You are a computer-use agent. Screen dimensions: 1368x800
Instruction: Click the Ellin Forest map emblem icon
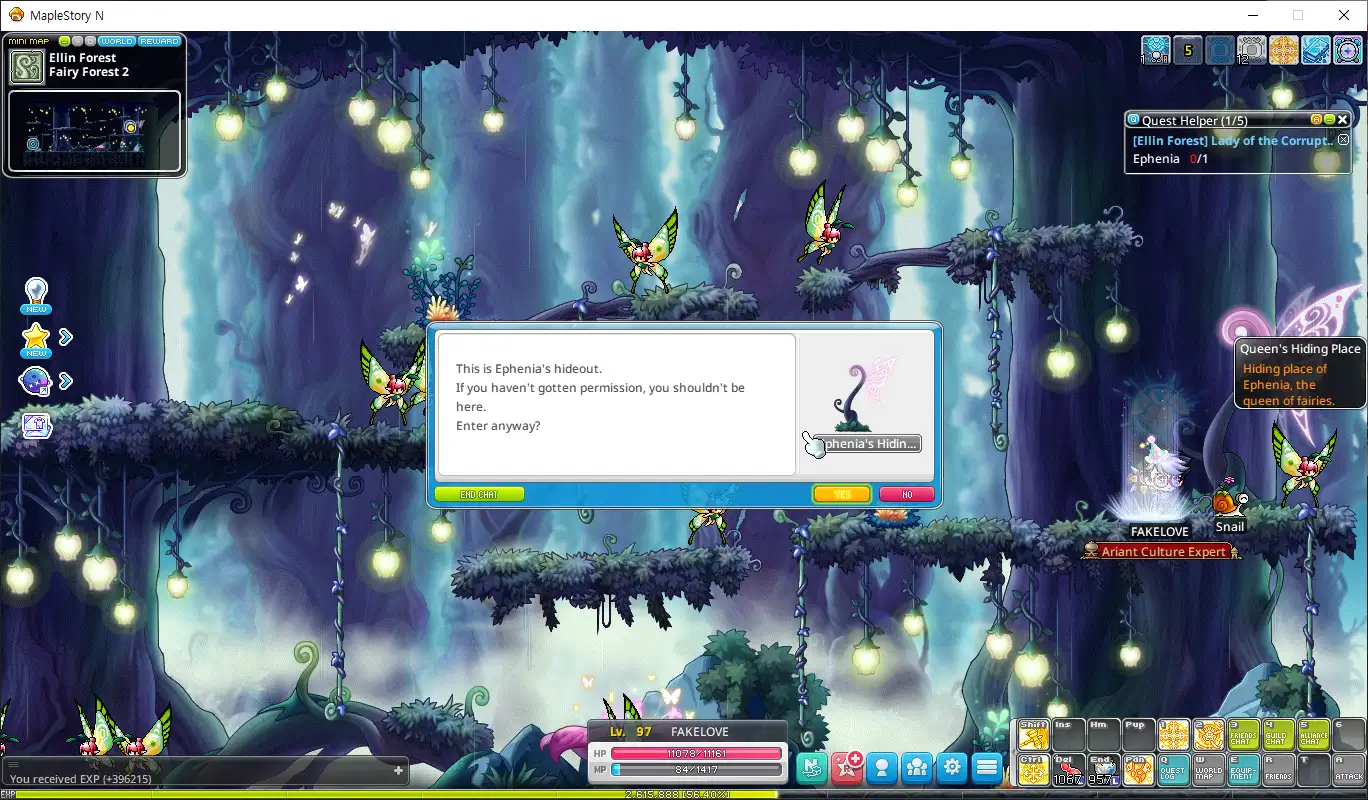[x=26, y=67]
